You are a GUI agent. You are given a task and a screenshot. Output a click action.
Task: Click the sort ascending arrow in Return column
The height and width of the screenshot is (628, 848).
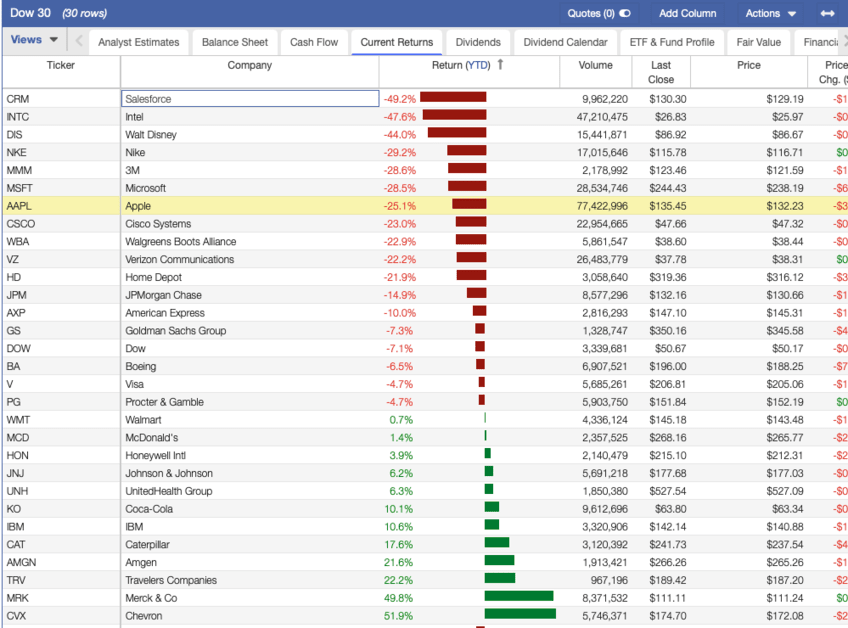pos(500,65)
